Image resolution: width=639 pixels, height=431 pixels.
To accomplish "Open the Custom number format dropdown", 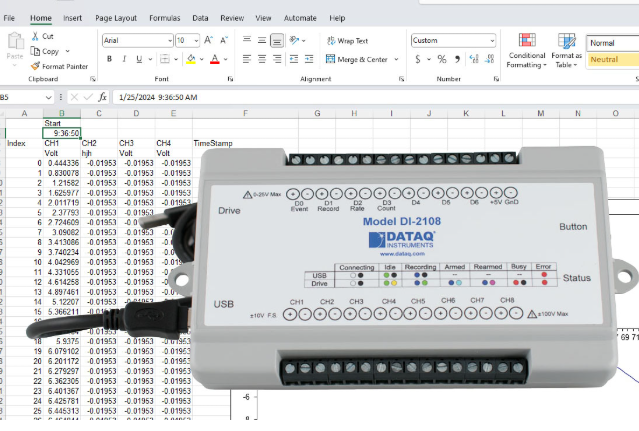I will point(492,40).
